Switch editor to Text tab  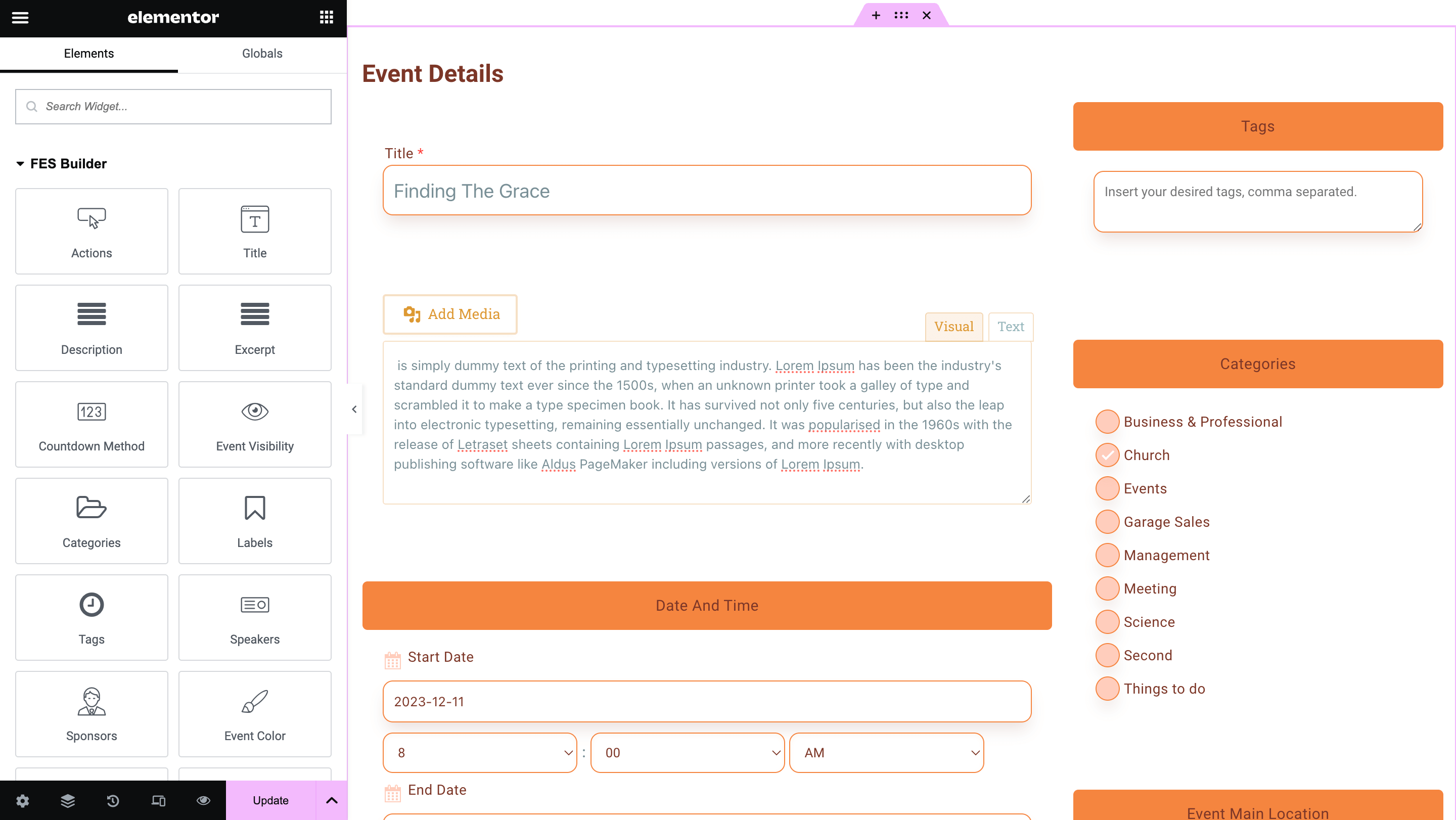(1010, 327)
